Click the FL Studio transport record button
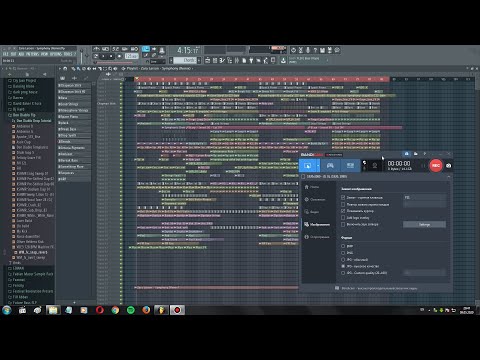This screenshot has height=360, width=480. [x=119, y=56]
